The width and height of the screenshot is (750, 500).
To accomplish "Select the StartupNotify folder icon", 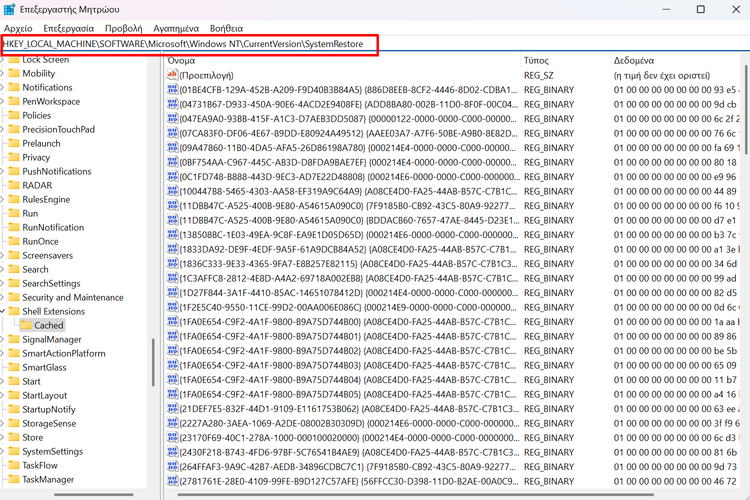I will [x=14, y=409].
